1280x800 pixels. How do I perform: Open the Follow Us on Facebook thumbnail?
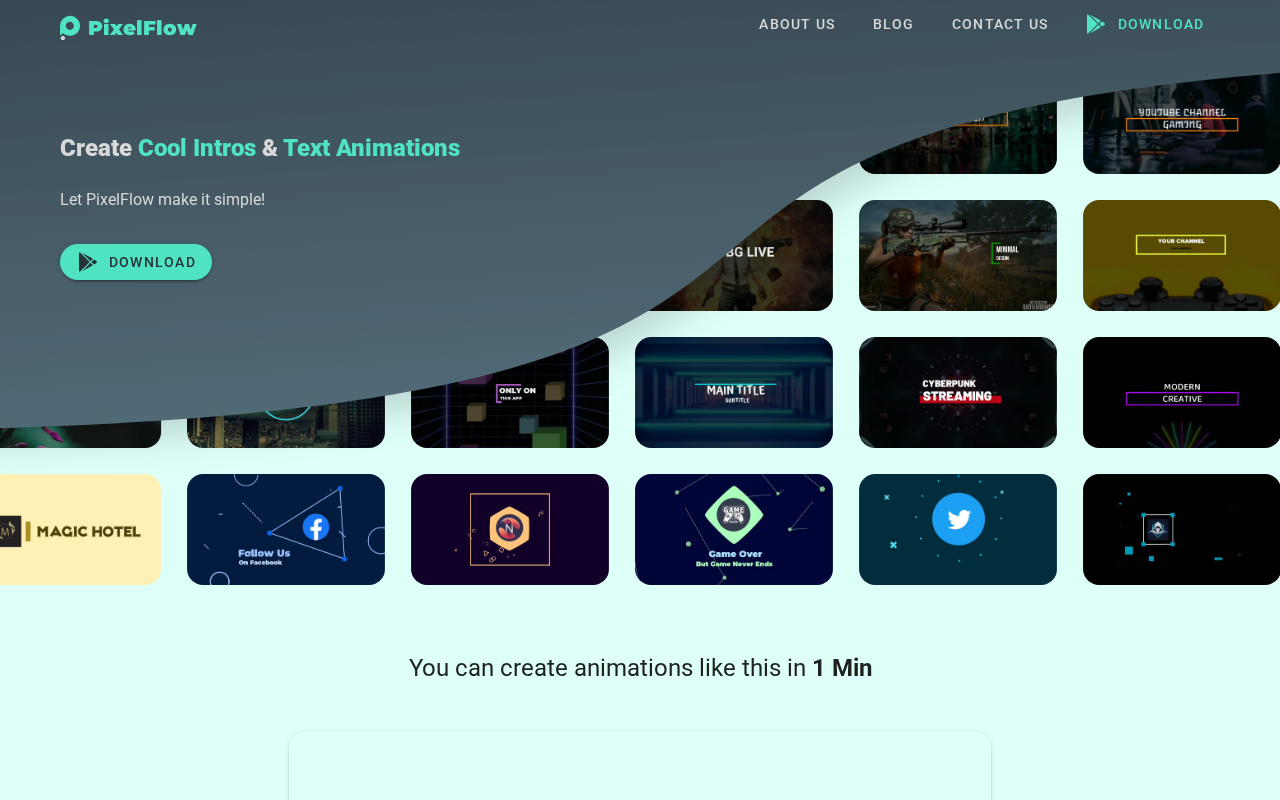(x=286, y=529)
